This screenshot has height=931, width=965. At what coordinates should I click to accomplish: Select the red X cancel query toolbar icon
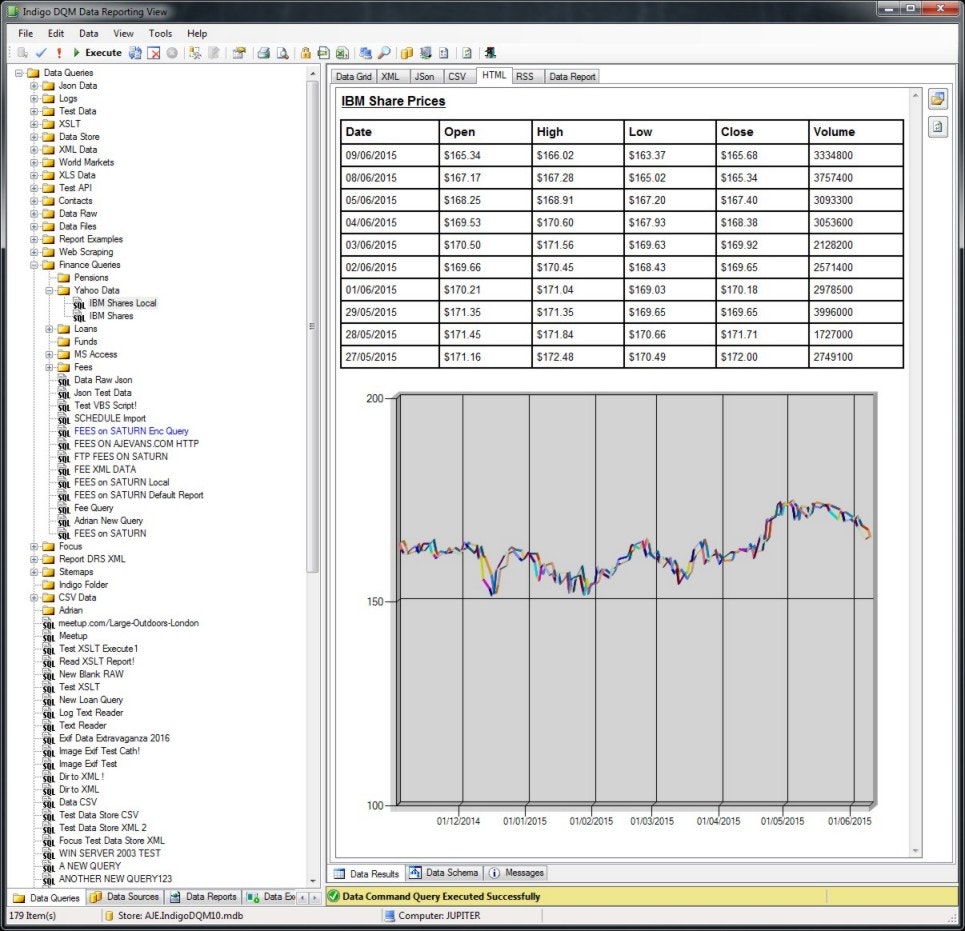pyautogui.click(x=155, y=52)
